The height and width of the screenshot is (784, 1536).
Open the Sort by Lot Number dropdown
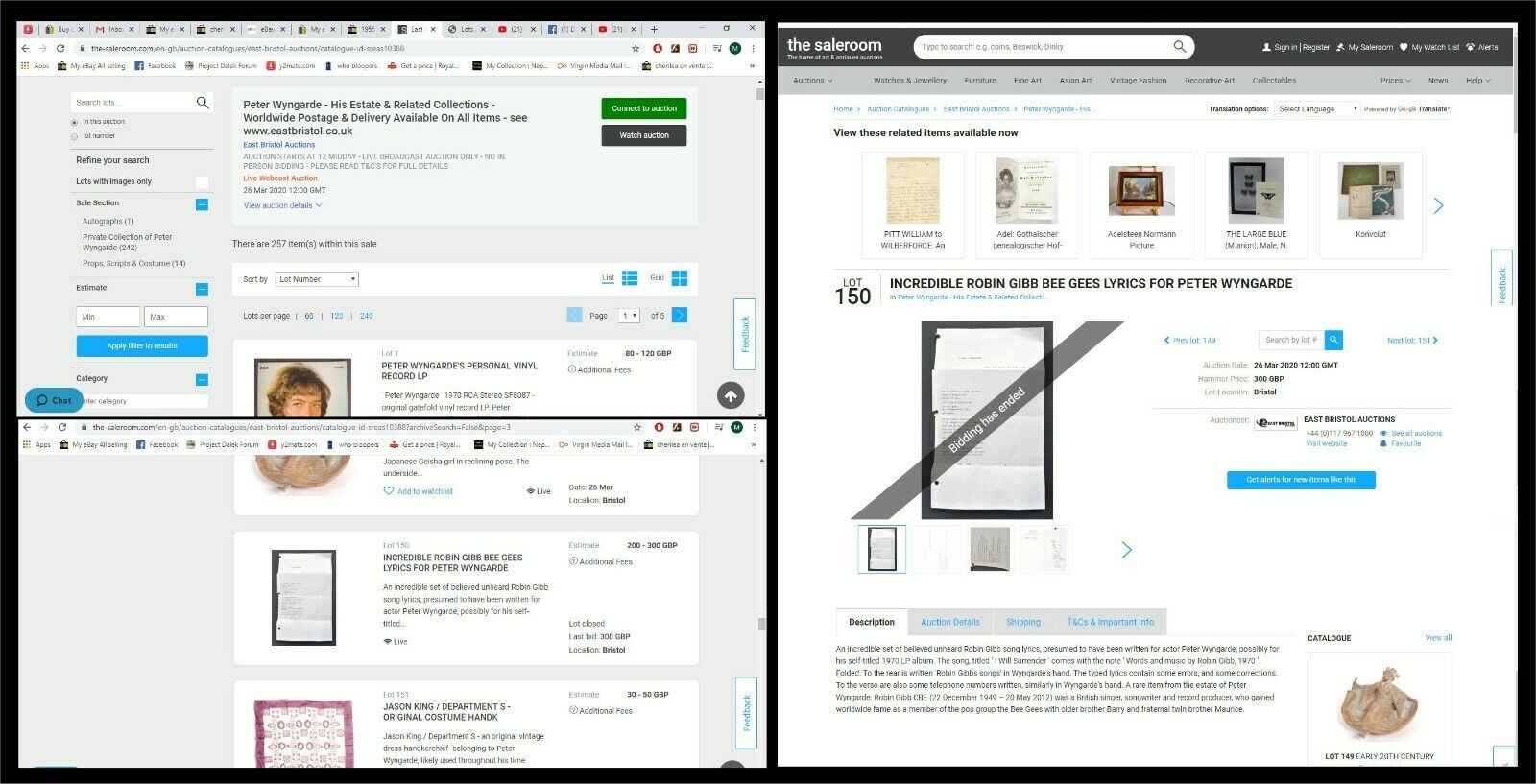pyautogui.click(x=317, y=279)
